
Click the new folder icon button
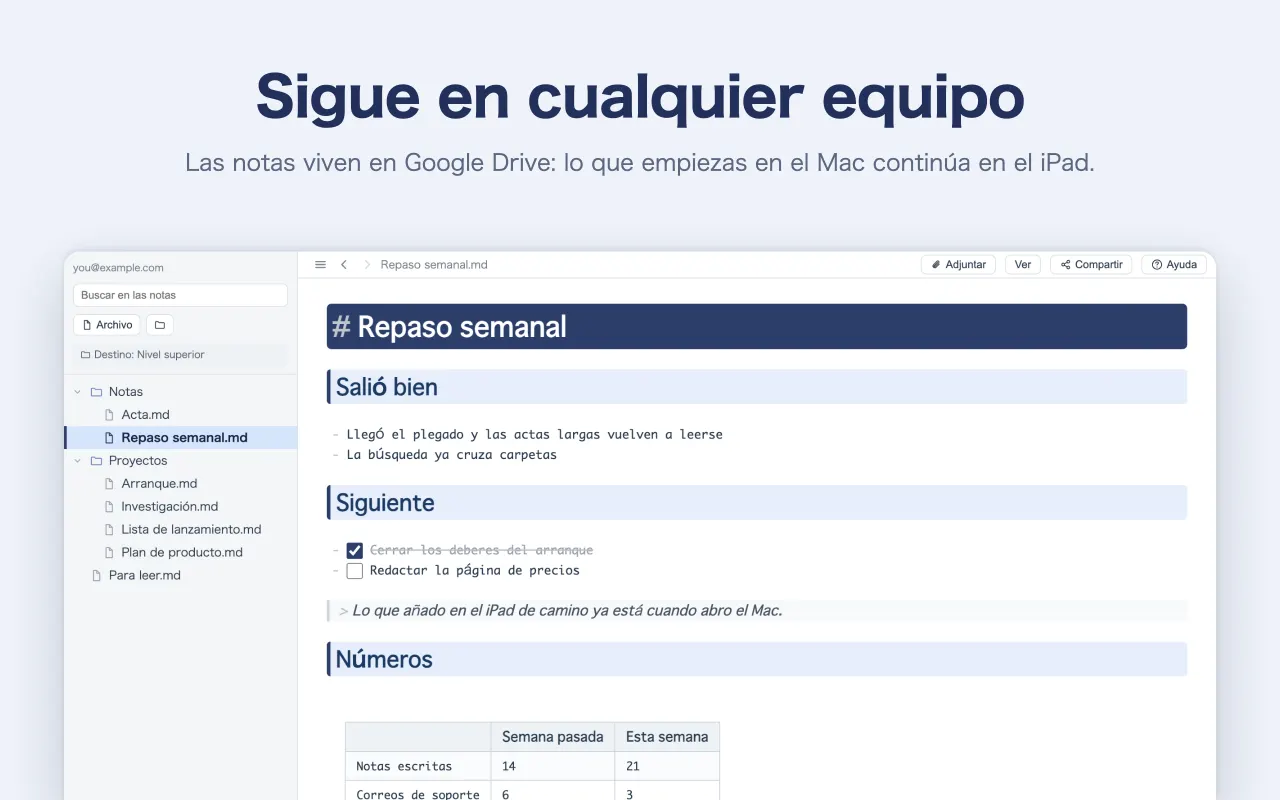point(160,325)
